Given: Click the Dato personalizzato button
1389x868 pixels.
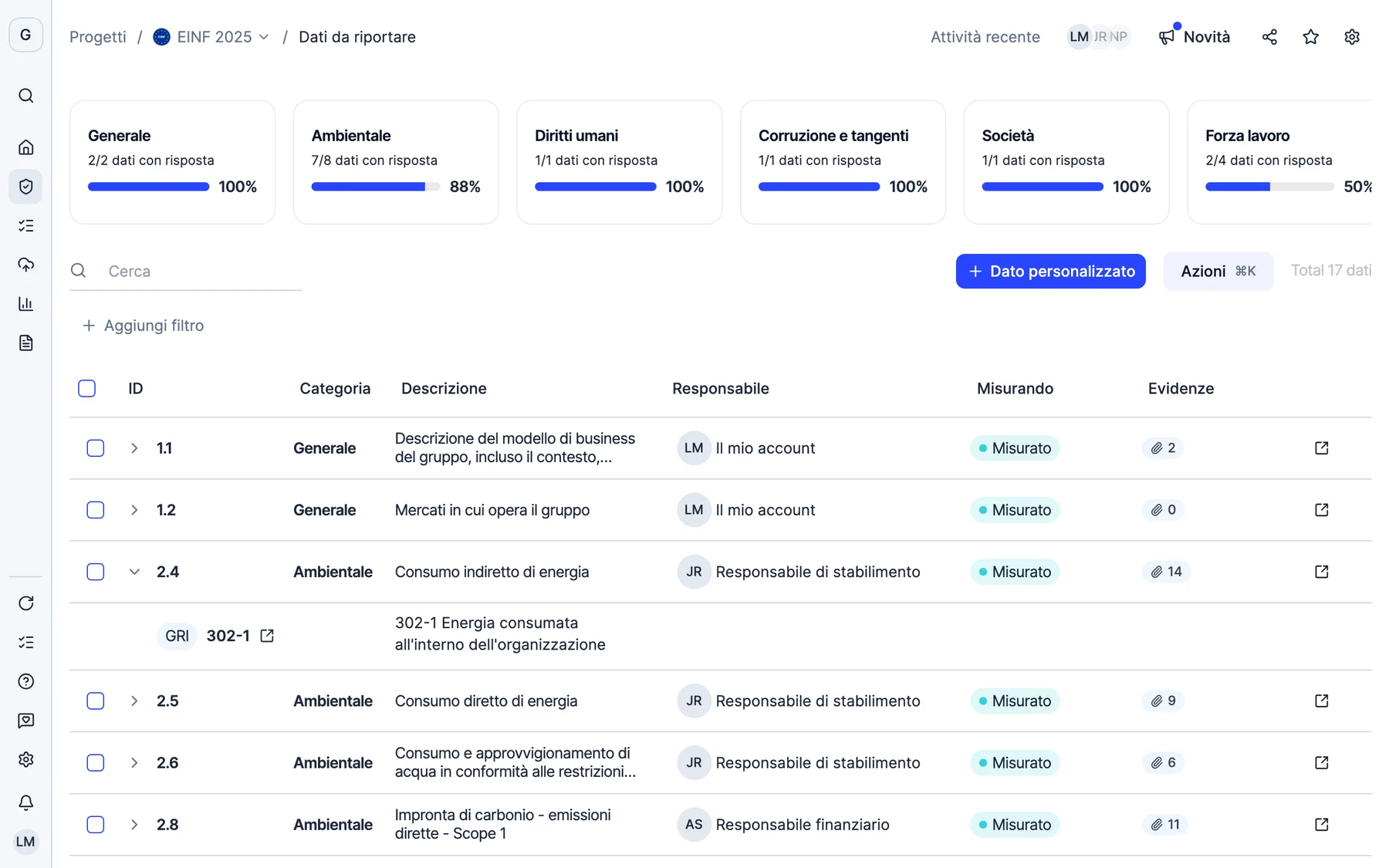Looking at the screenshot, I should point(1050,272).
